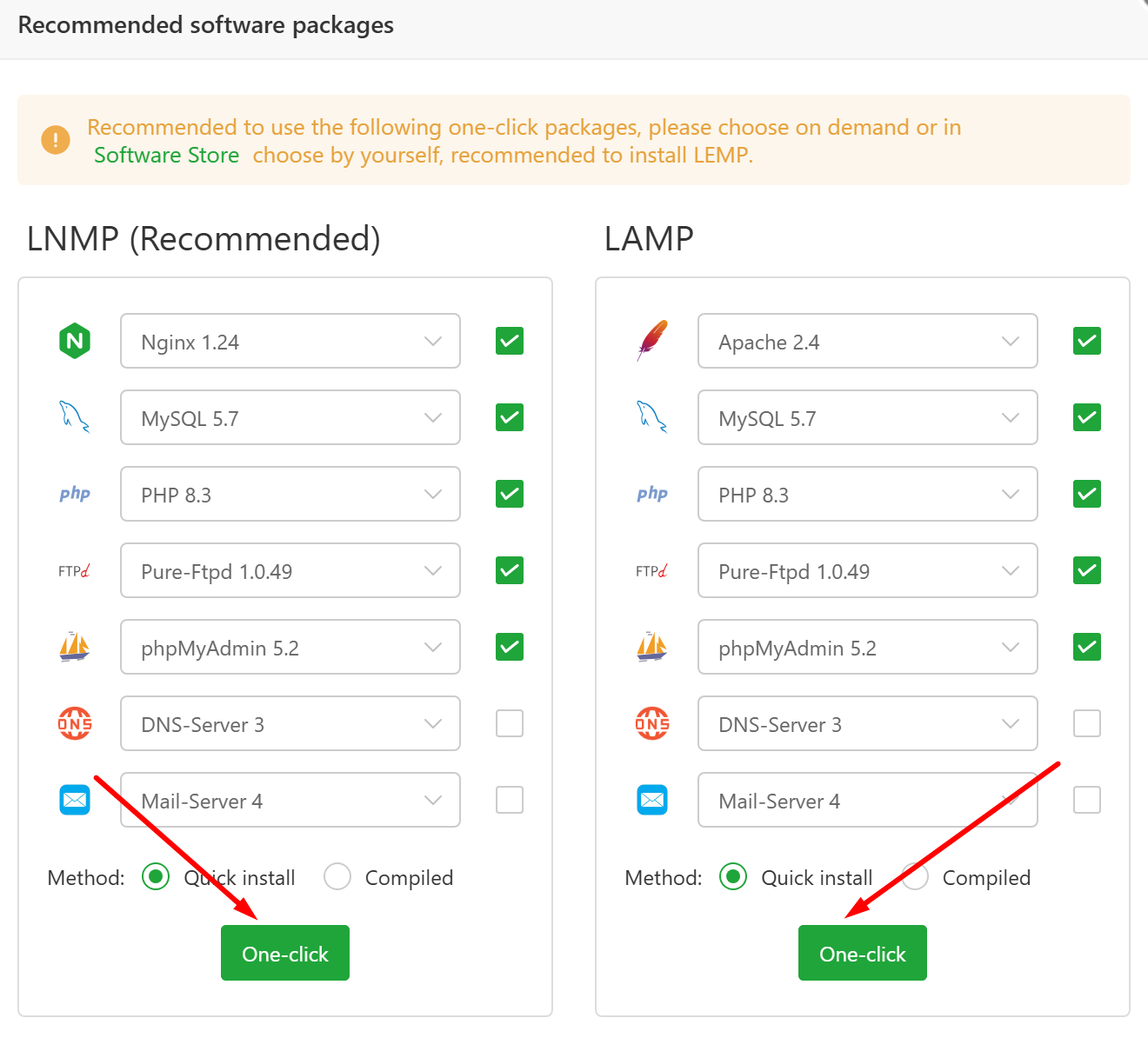Viewport: 1148px width, 1038px height.
Task: Click the phpMyAdmin sailboat icon in LAMP column
Action: (x=652, y=647)
